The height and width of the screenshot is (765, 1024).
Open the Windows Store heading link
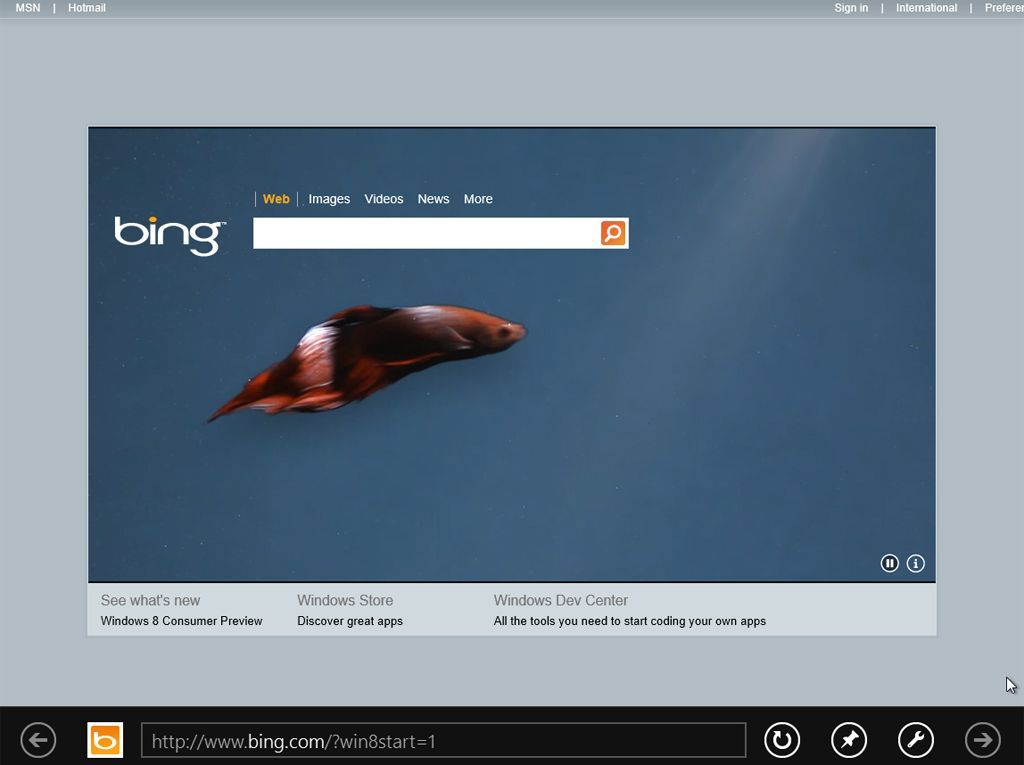click(345, 600)
